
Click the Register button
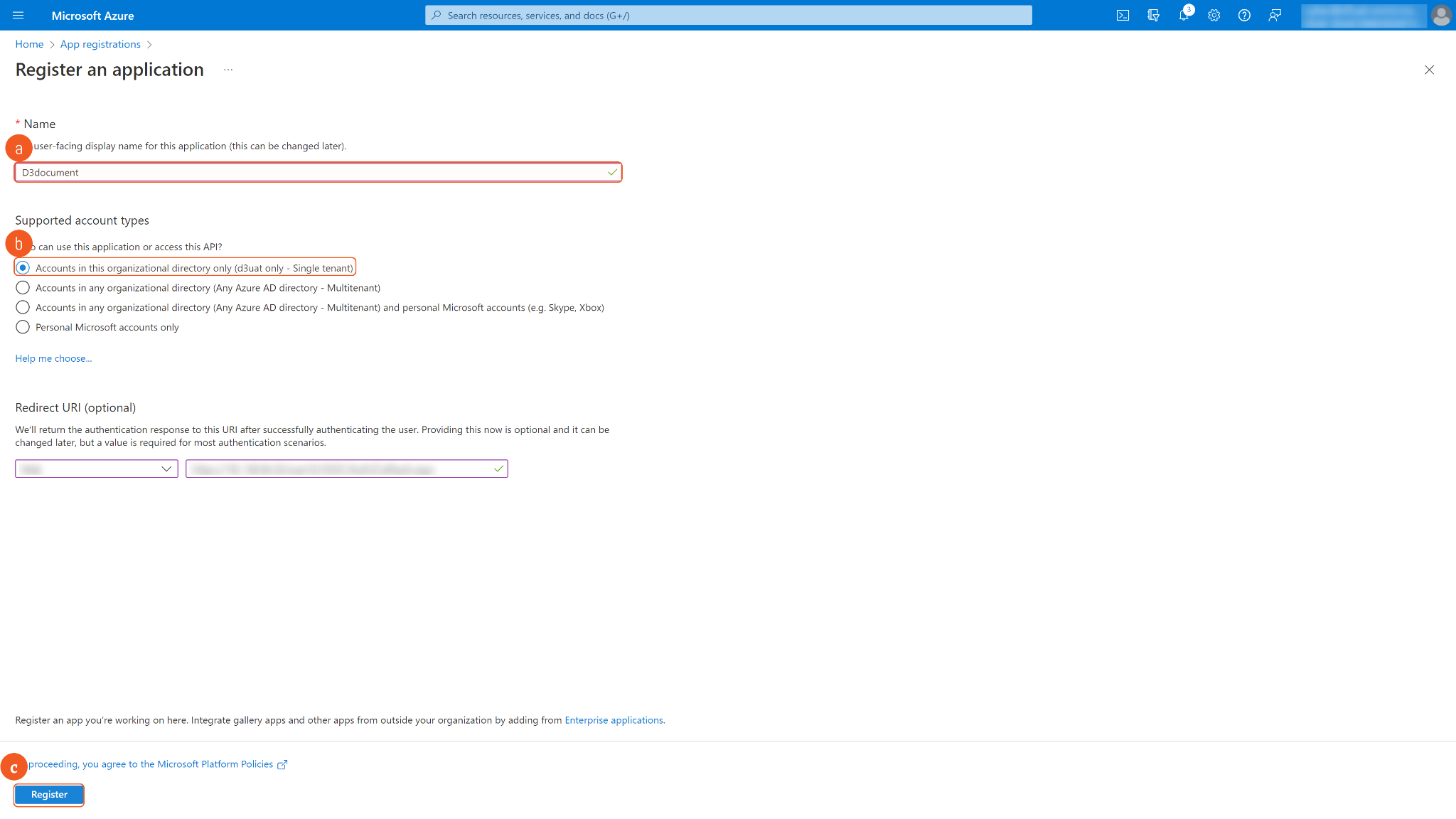pyautogui.click(x=49, y=794)
